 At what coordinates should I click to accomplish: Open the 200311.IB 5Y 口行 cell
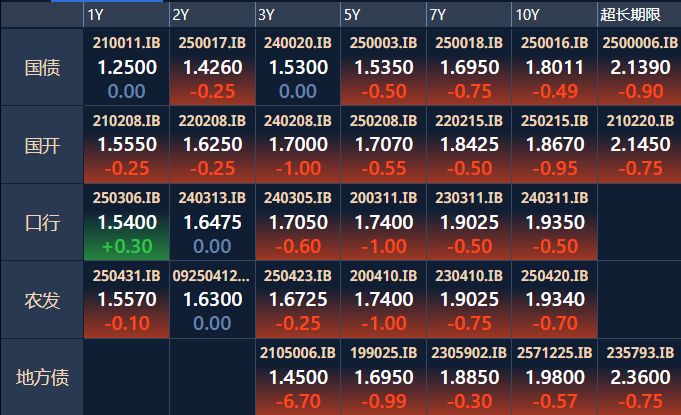[383, 222]
